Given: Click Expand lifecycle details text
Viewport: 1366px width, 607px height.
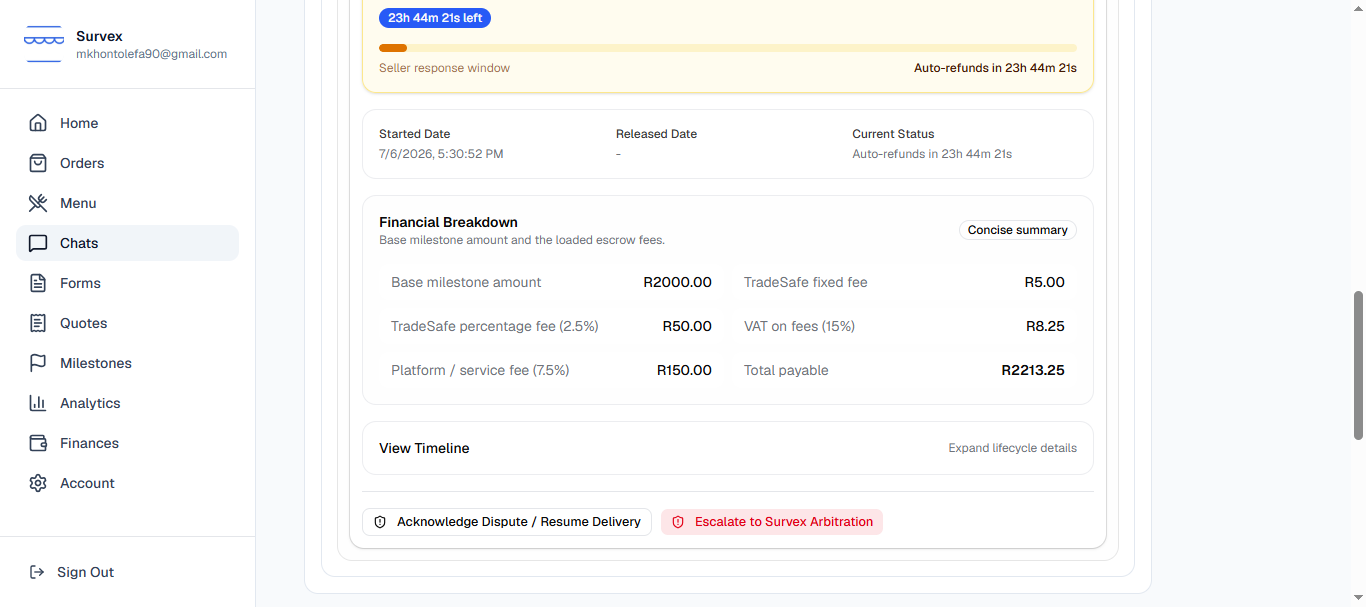Looking at the screenshot, I should (x=1012, y=448).
